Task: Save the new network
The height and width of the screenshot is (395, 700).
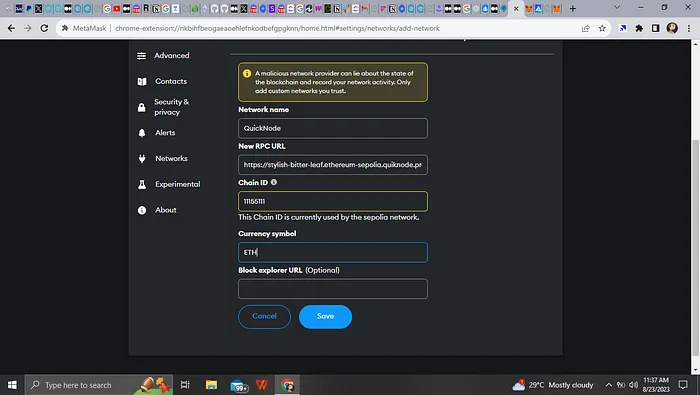Action: (x=325, y=316)
